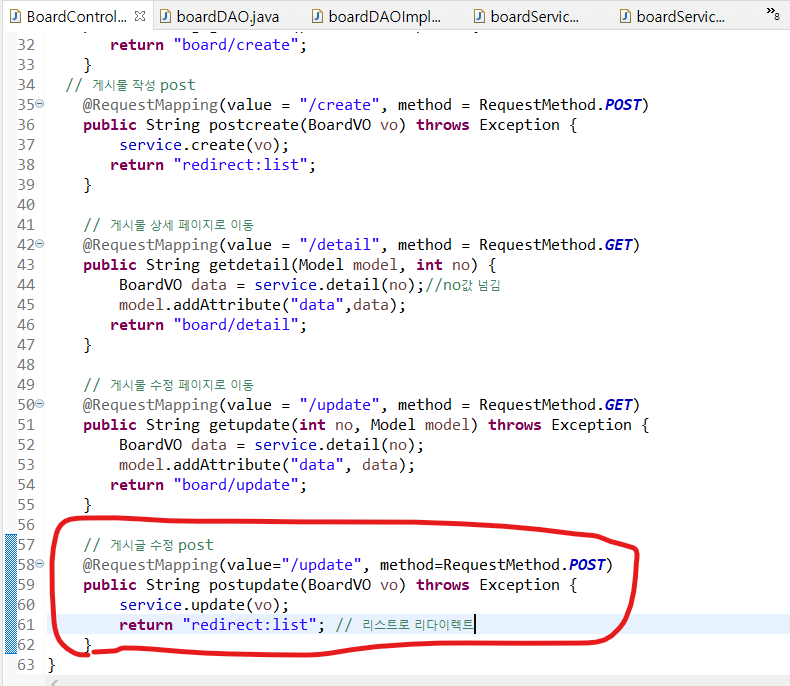Click RequestMethod.POST on line 58

tap(524, 565)
